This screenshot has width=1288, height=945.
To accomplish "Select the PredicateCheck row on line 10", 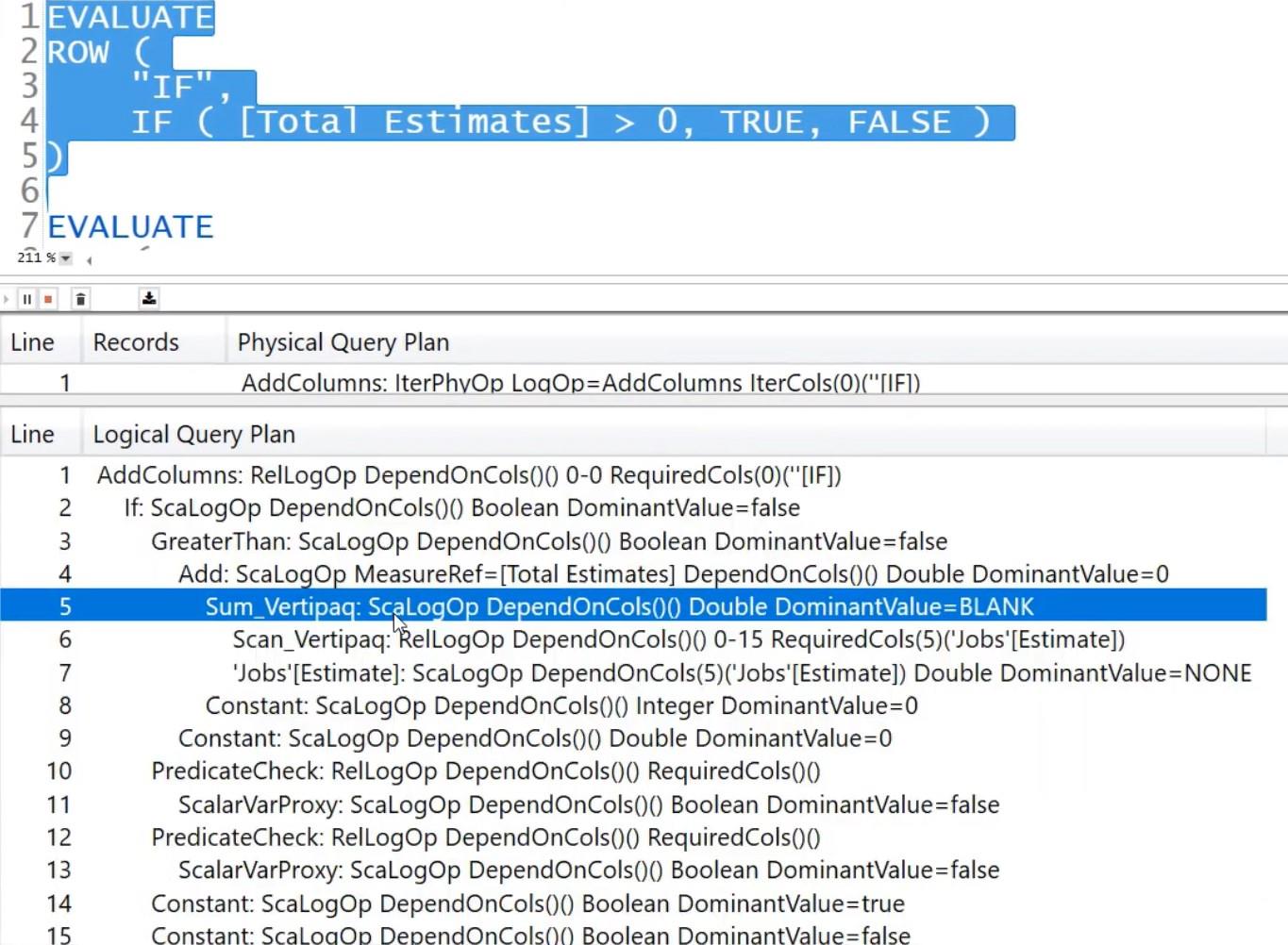I will (x=633, y=771).
